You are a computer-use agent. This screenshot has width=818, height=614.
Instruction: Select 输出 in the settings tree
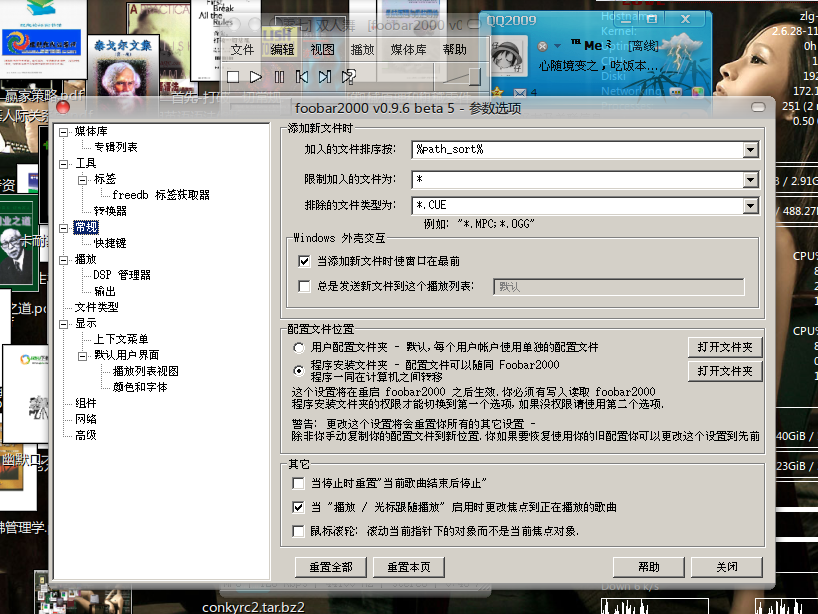105,291
